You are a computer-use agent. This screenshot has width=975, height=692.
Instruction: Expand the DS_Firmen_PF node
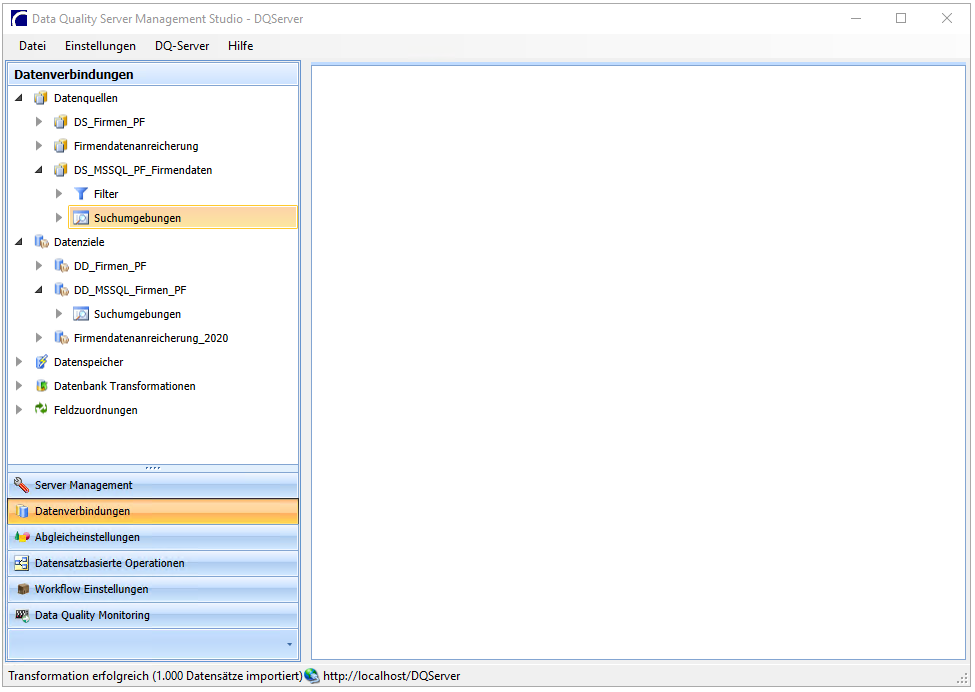39,122
